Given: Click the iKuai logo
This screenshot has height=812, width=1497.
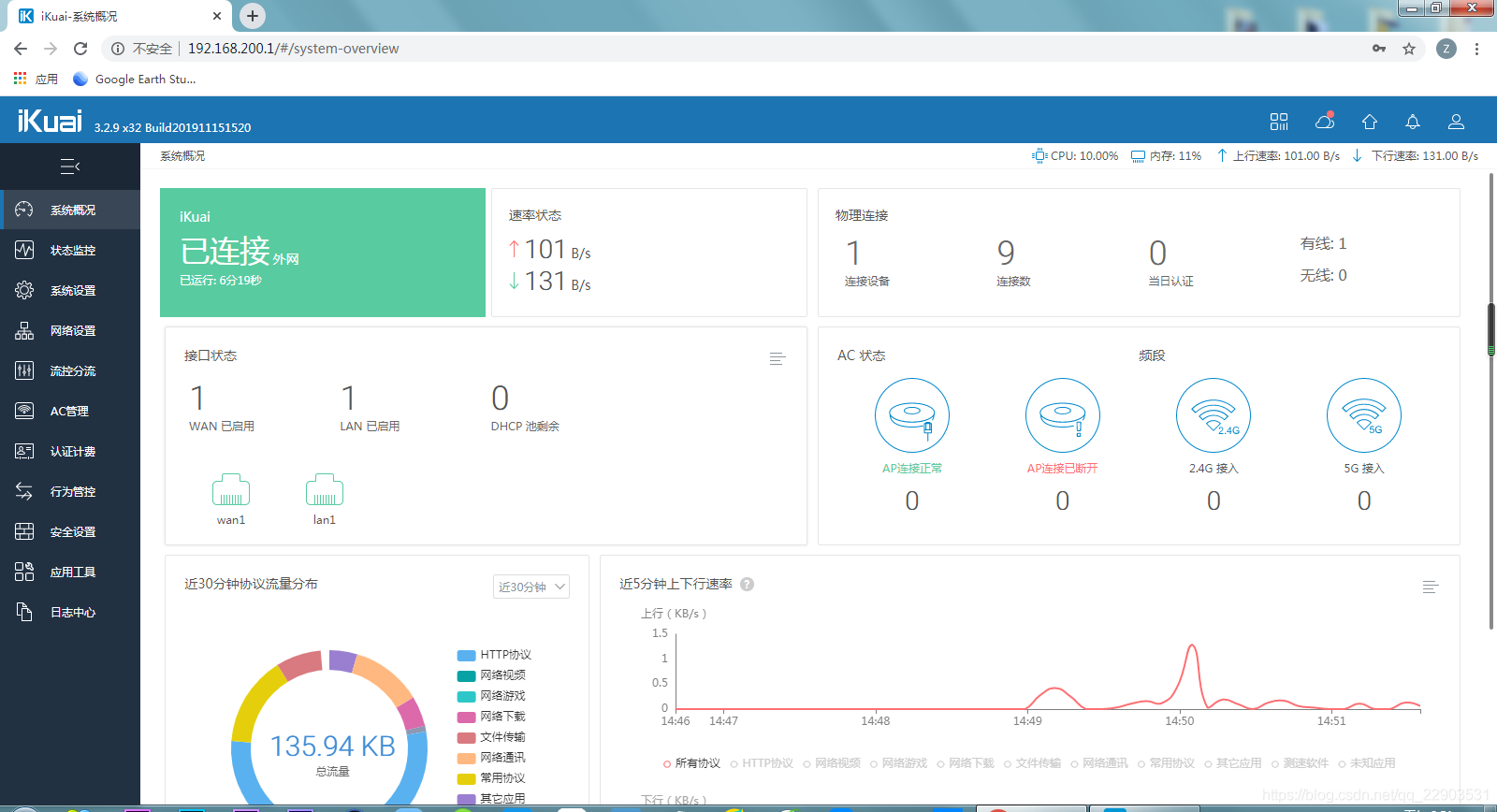Looking at the screenshot, I should (x=50, y=121).
